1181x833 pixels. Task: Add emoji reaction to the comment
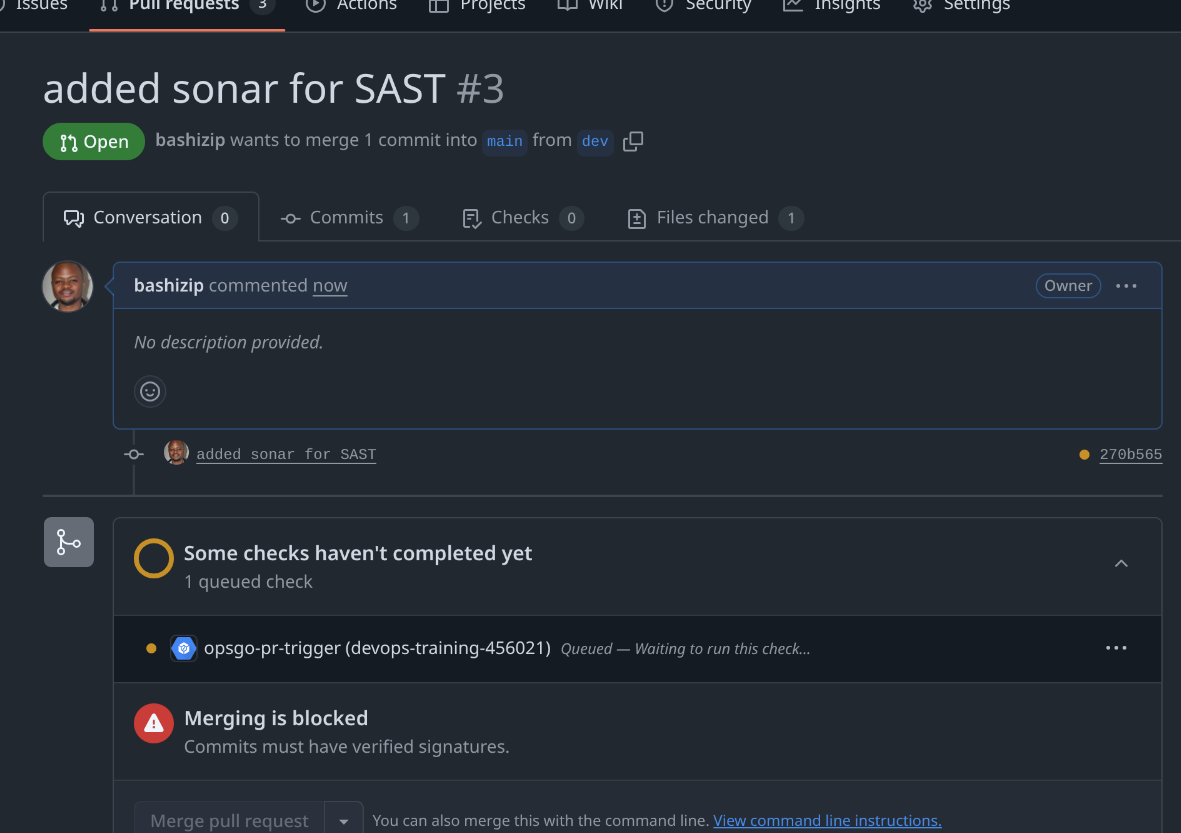click(x=150, y=392)
